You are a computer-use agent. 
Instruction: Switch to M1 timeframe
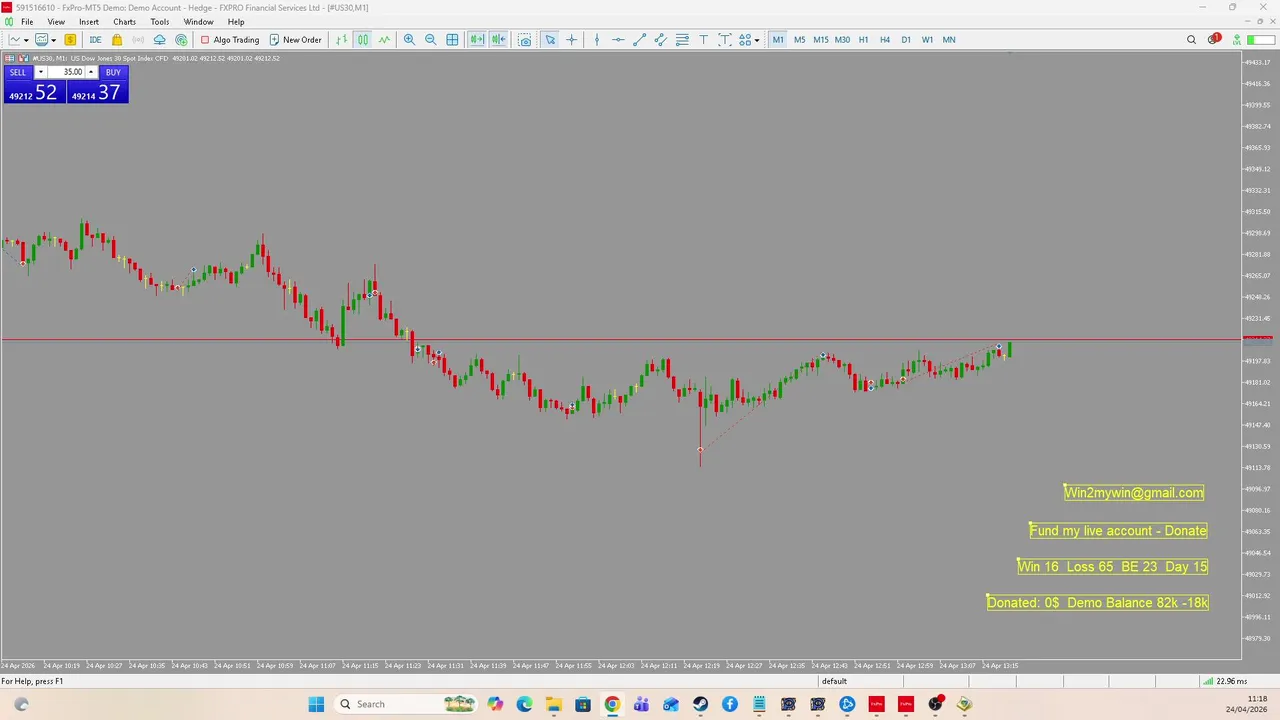pyautogui.click(x=778, y=40)
